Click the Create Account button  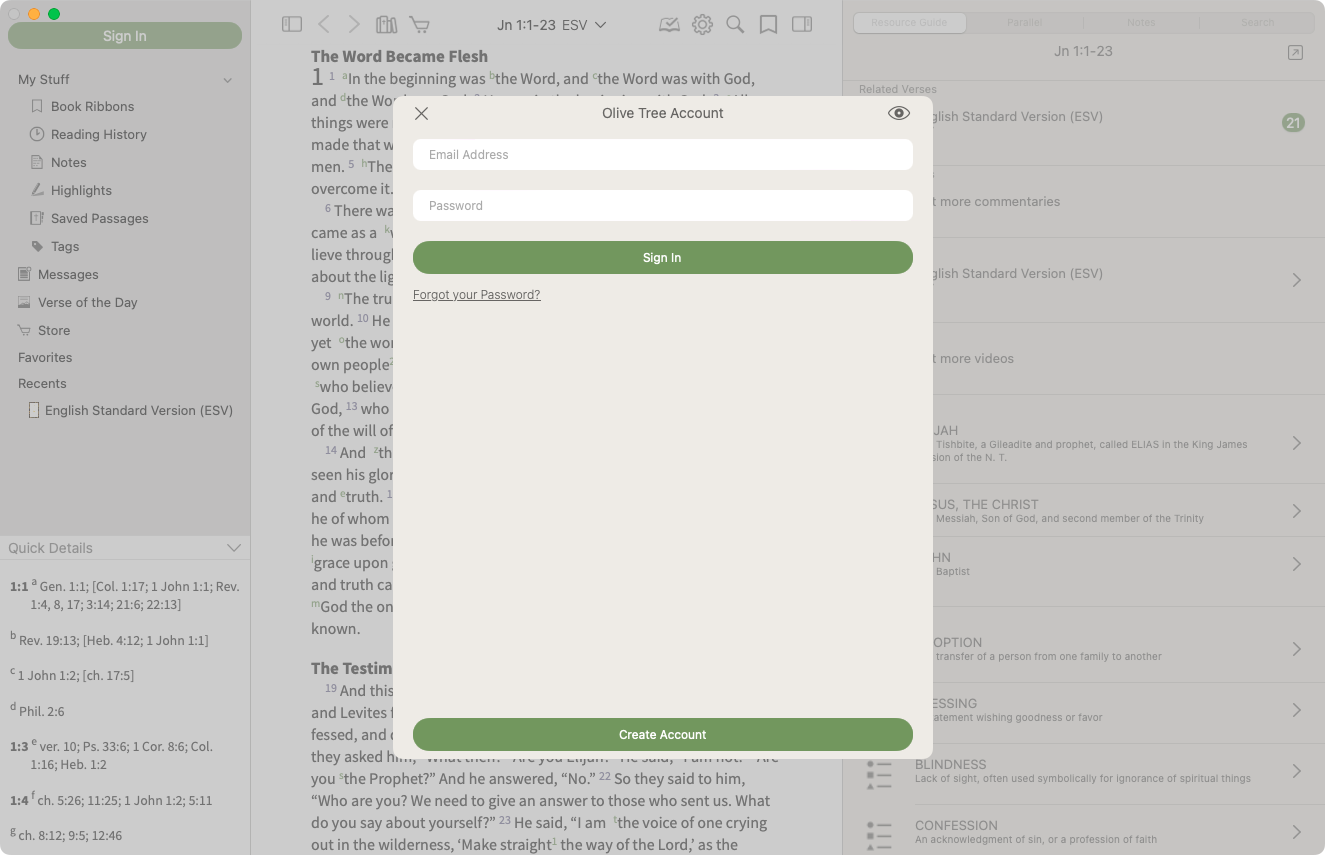tap(662, 735)
